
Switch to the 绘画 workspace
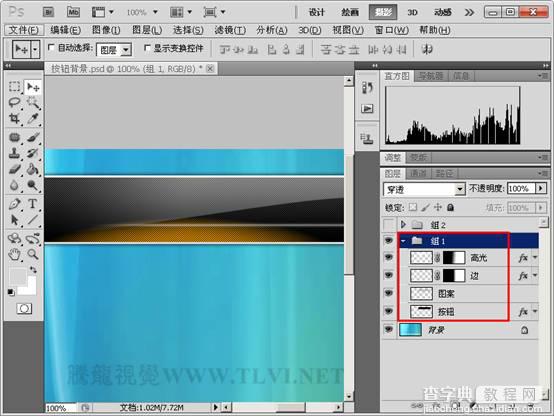coord(350,12)
